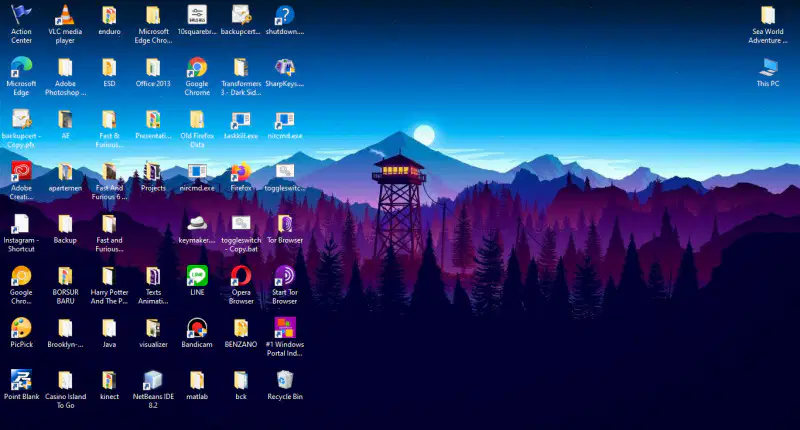Launch Google Chrome with the colorful icon

(197, 67)
